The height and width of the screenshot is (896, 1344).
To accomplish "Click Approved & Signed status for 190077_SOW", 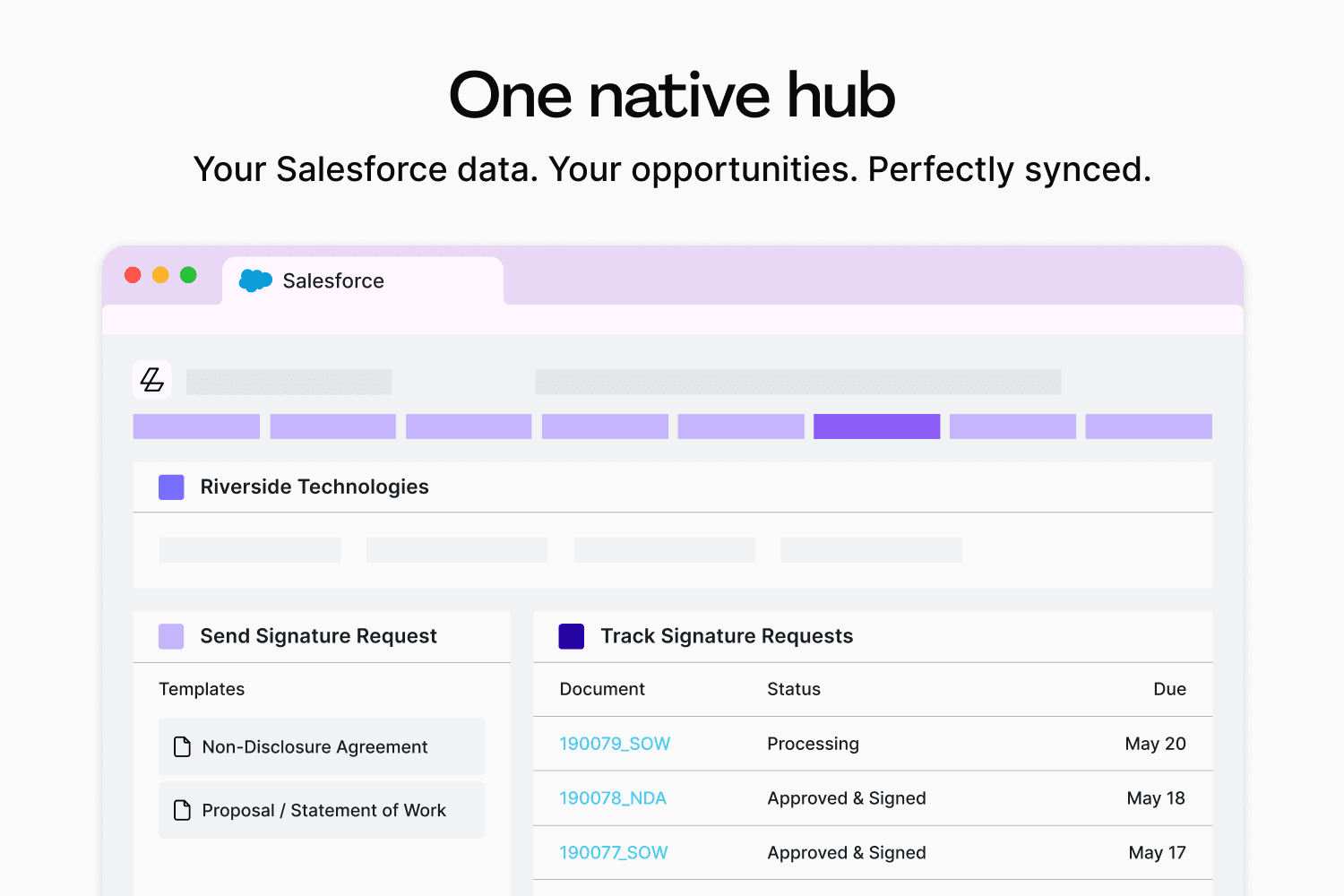I will [x=847, y=853].
